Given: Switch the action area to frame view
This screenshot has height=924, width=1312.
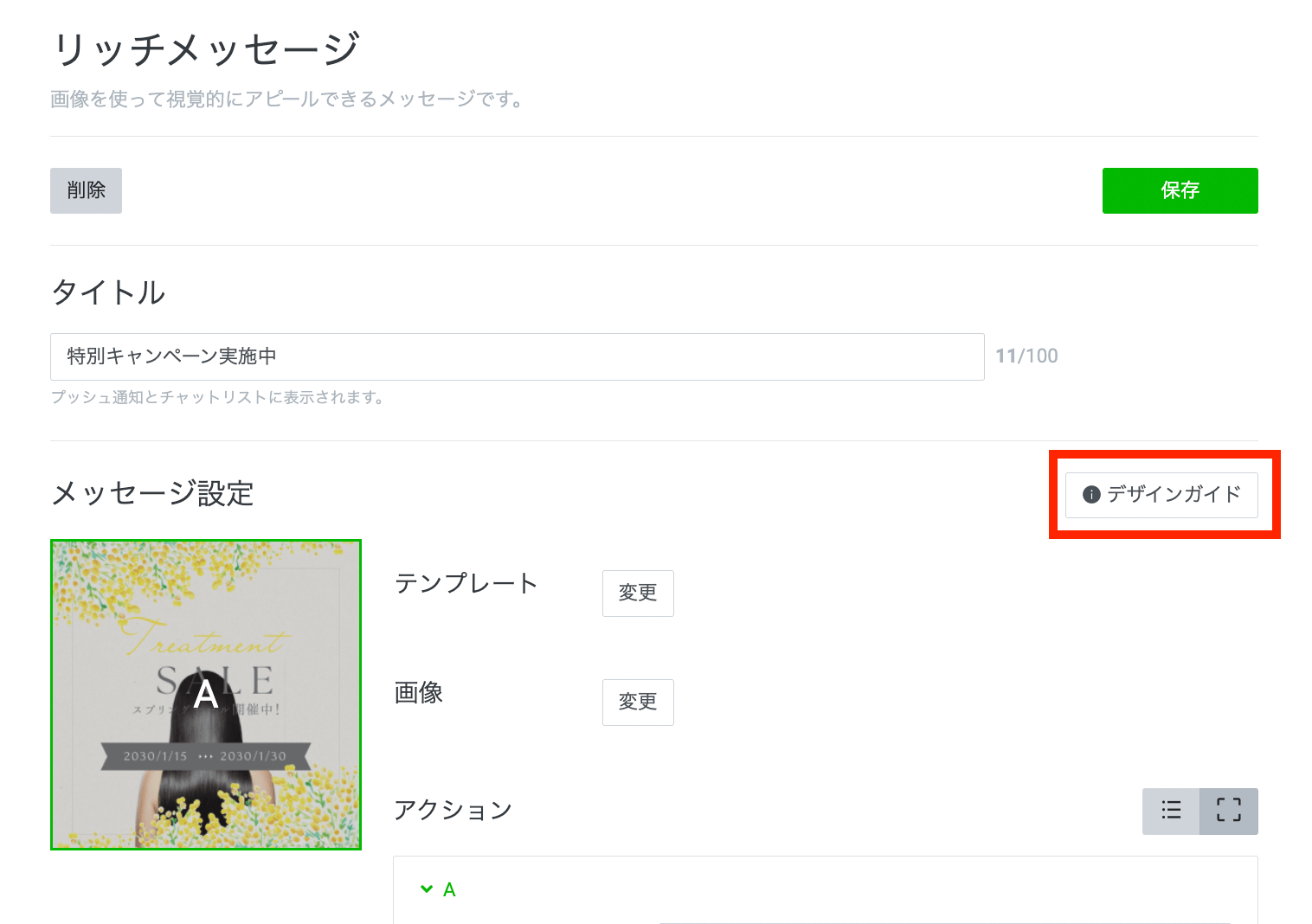Looking at the screenshot, I should pos(1228,811).
